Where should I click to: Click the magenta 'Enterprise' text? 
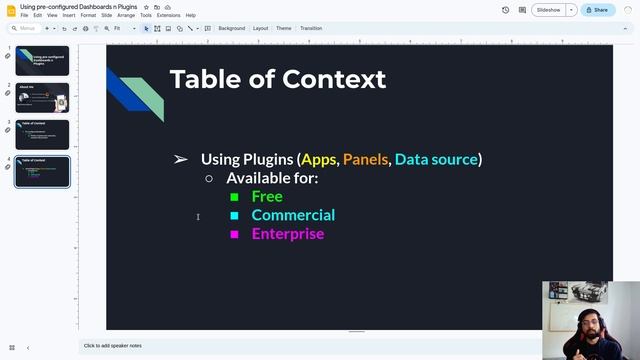point(288,234)
